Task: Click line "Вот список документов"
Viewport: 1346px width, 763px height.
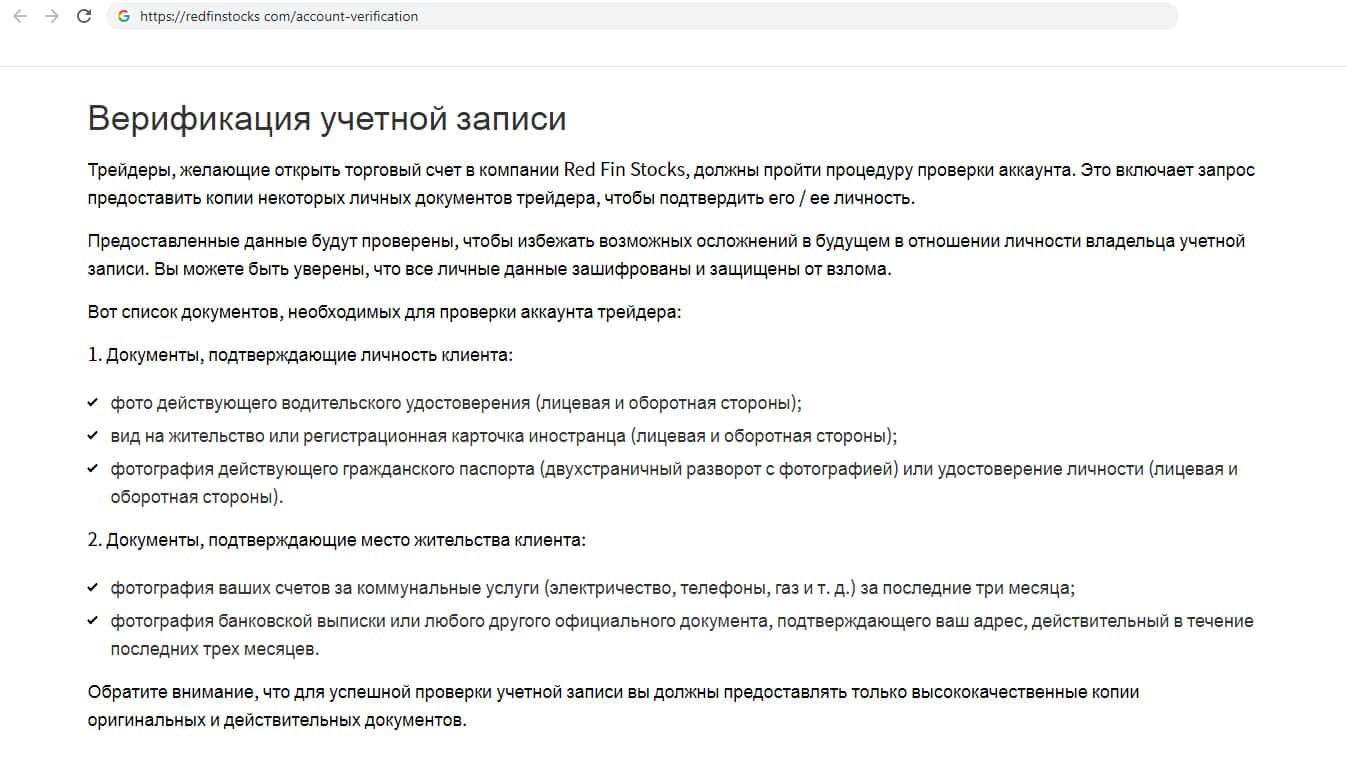Action: click(x=384, y=312)
